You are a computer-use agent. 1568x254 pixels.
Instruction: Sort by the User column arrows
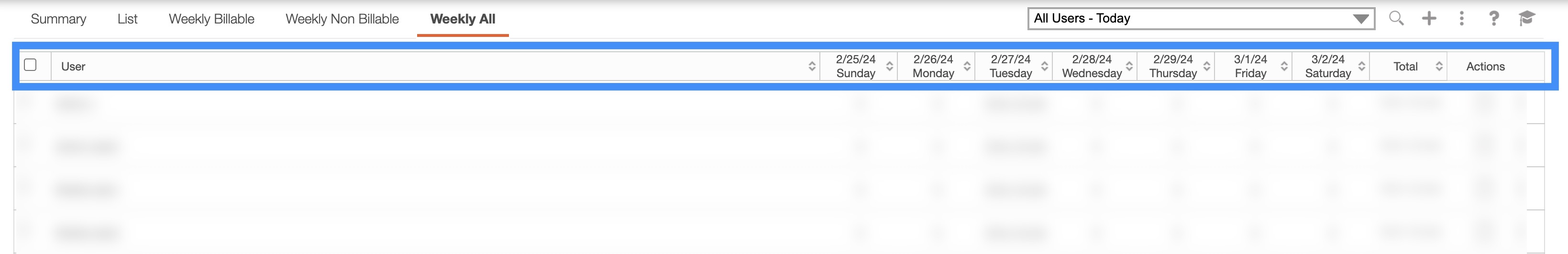(x=812, y=67)
